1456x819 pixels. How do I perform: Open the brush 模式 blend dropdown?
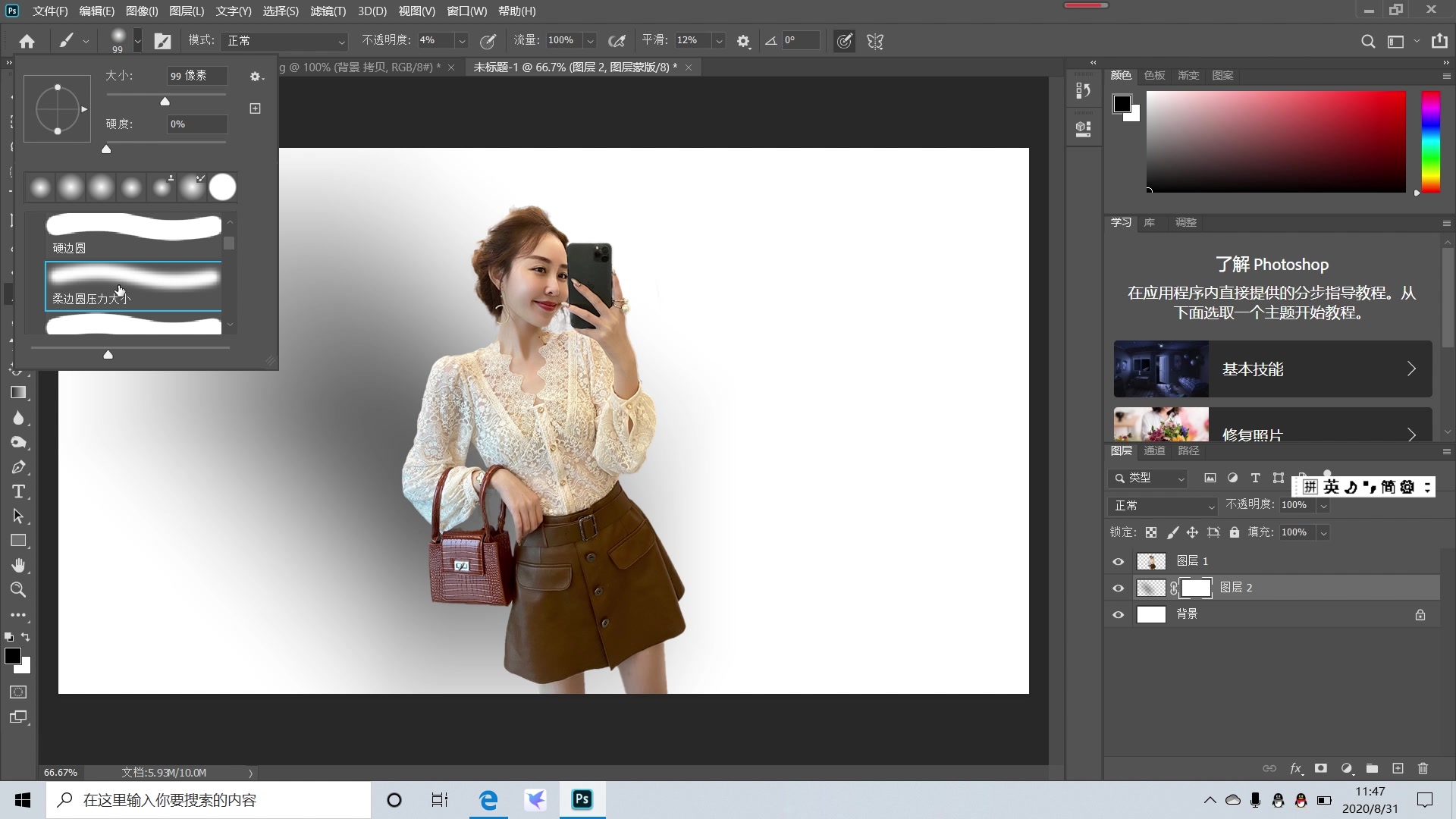286,41
